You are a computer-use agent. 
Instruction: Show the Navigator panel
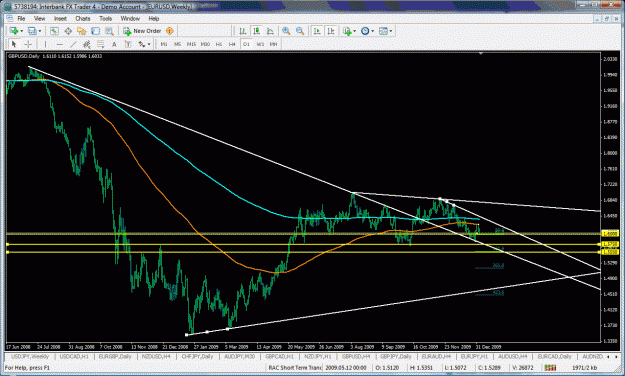click(x=82, y=31)
